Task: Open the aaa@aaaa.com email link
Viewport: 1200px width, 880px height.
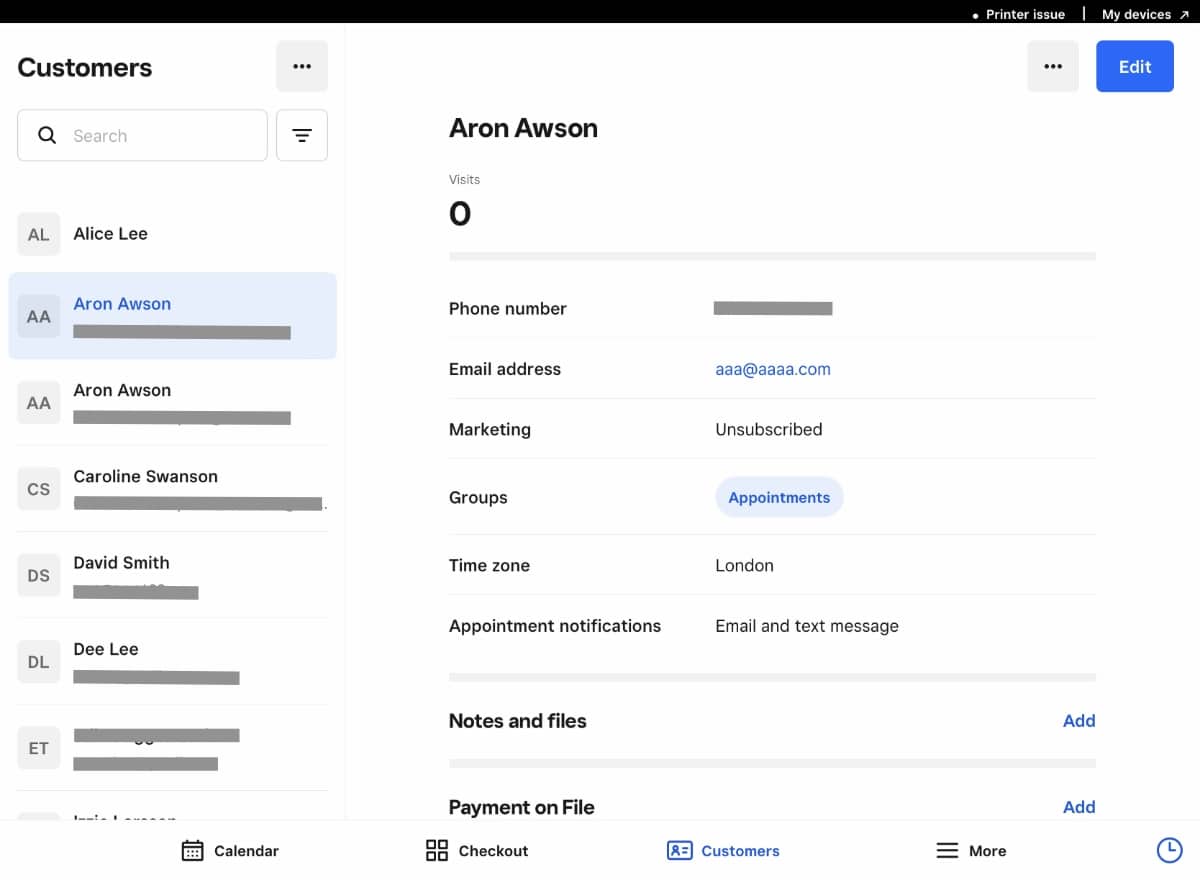Action: (773, 369)
